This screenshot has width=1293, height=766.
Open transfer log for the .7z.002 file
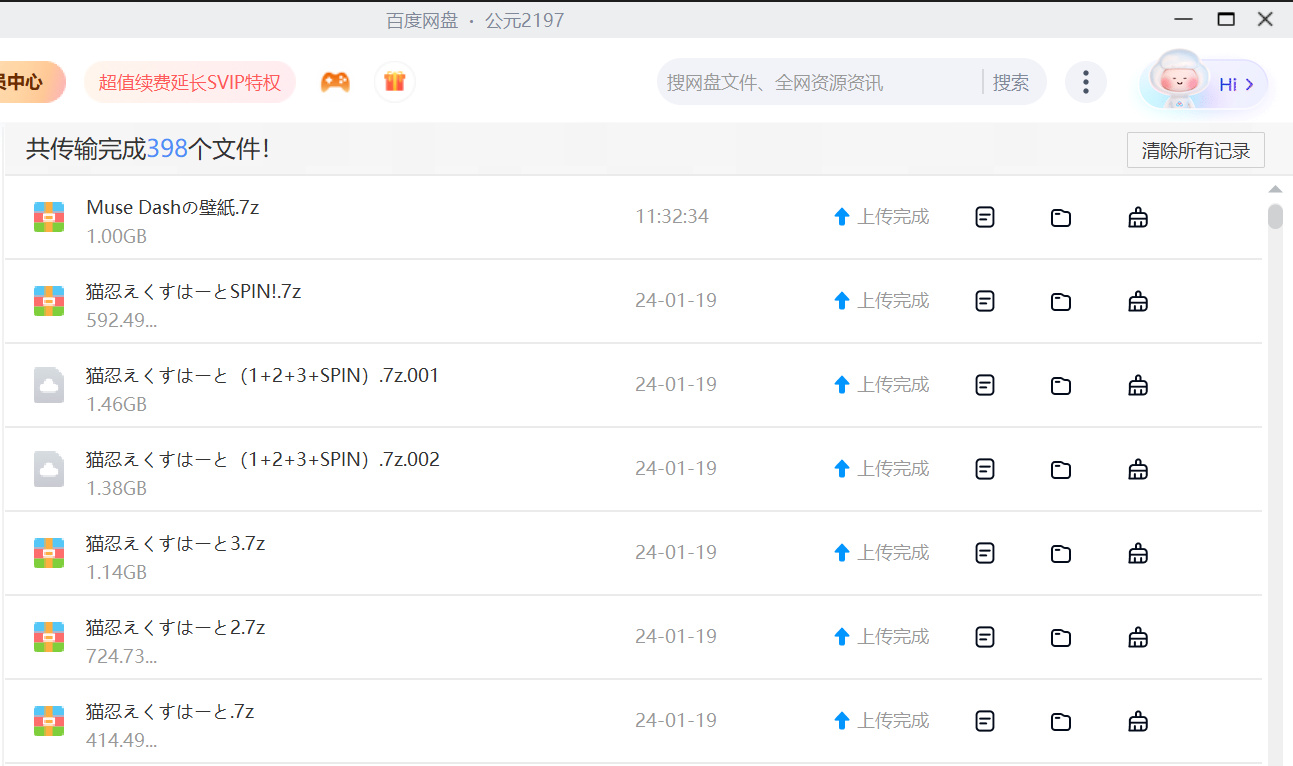(985, 469)
